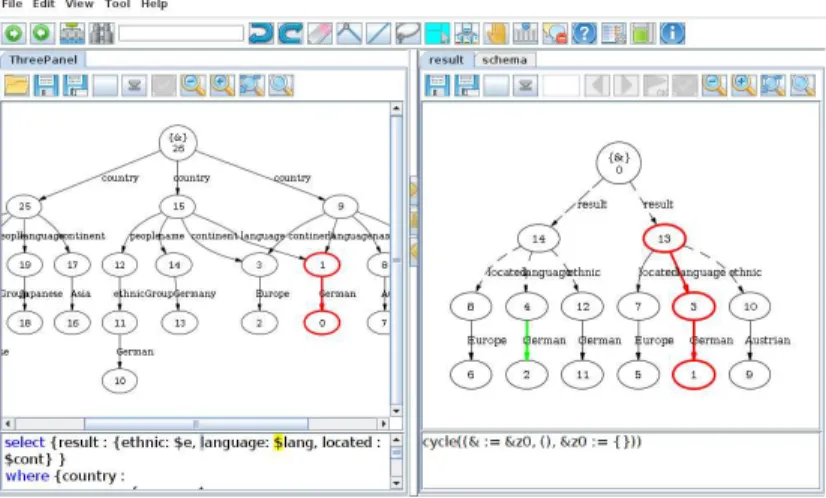The image size is (826, 498).
Task: Zoom out in the ThreePanel graph
Action: coord(193,85)
